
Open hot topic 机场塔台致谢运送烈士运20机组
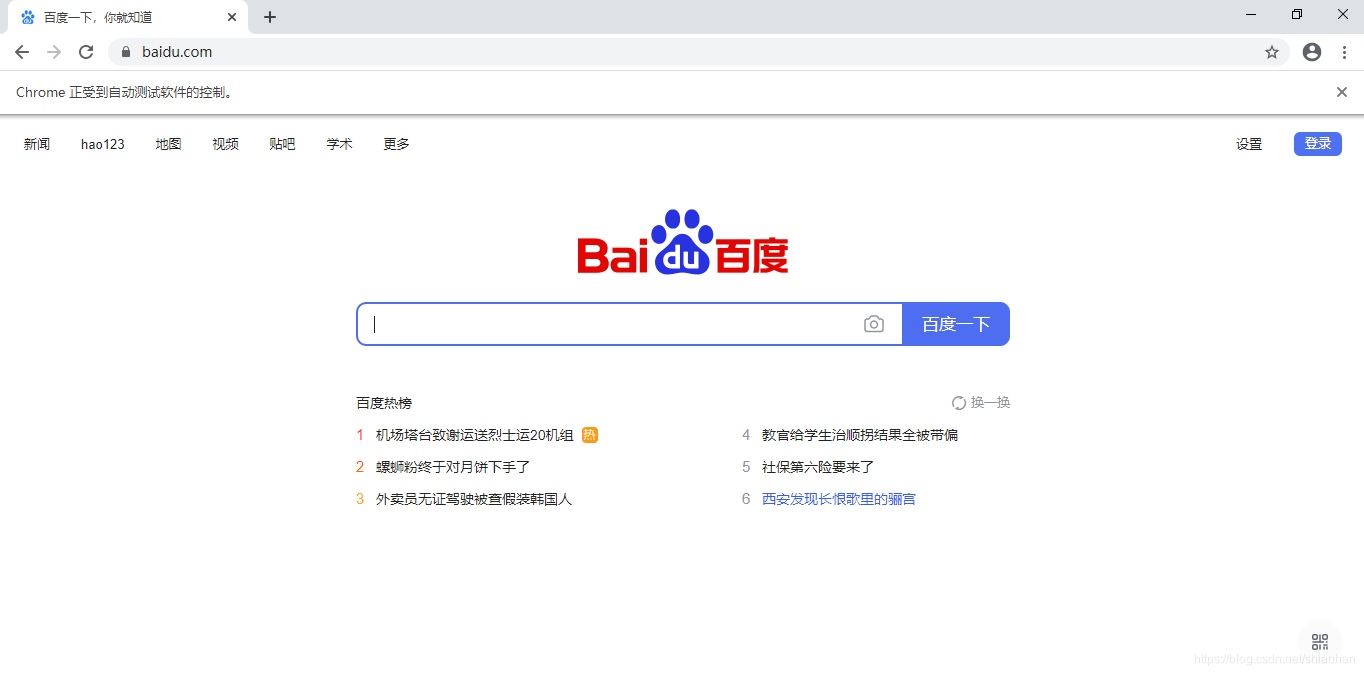pyautogui.click(x=475, y=435)
